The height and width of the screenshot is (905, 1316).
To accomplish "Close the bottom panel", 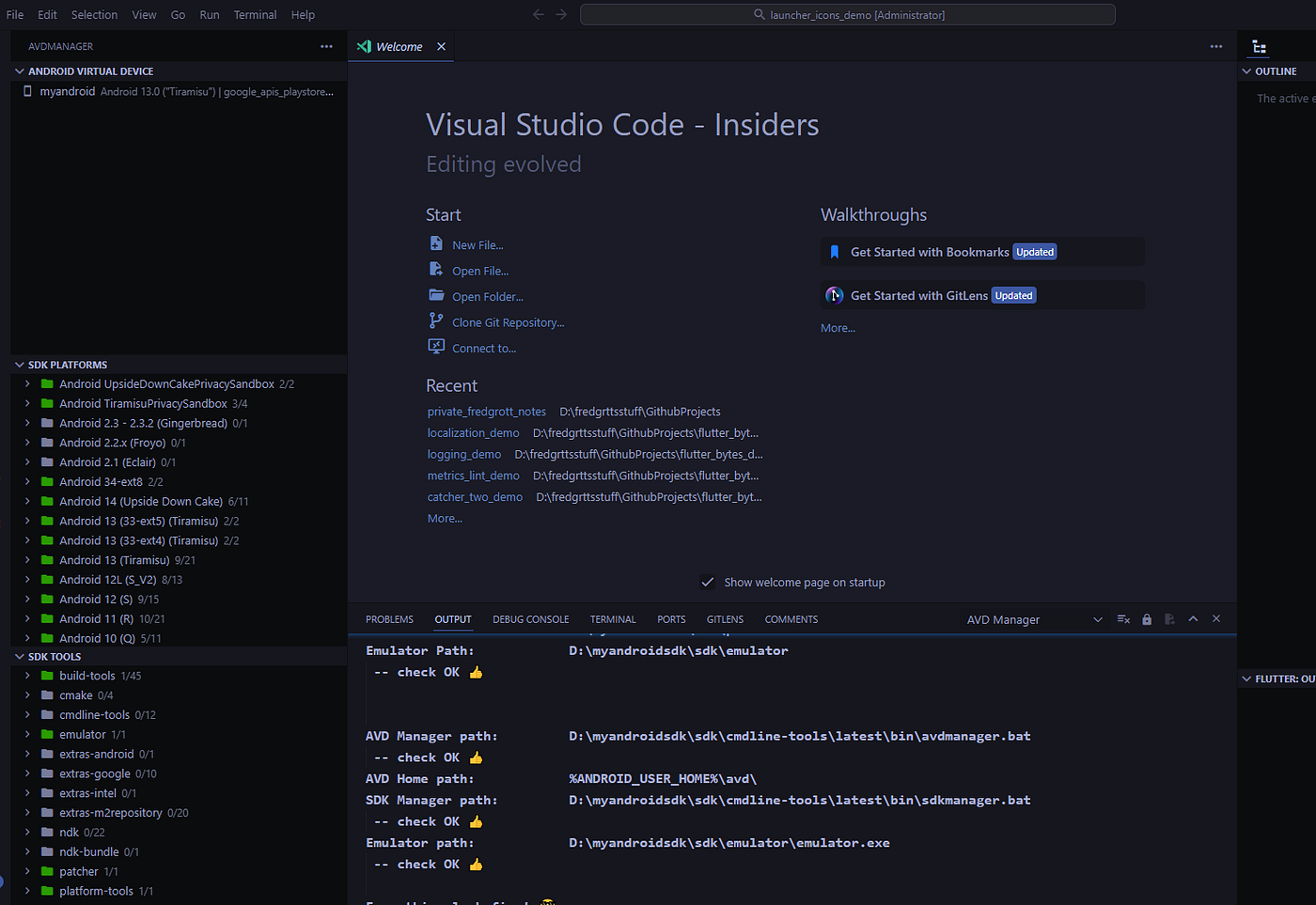I will [1216, 618].
